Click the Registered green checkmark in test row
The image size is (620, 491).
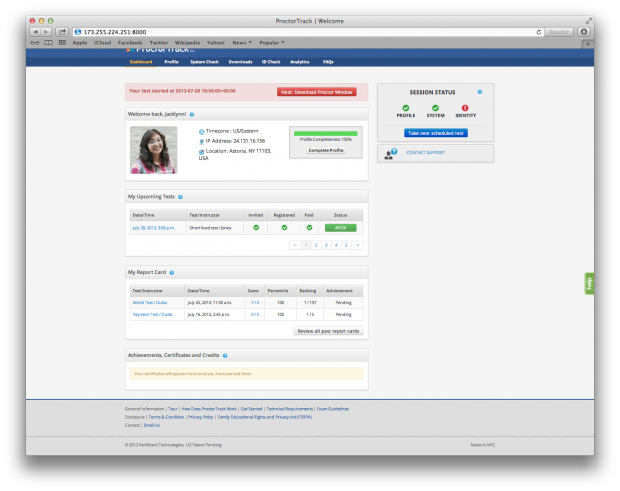point(284,227)
